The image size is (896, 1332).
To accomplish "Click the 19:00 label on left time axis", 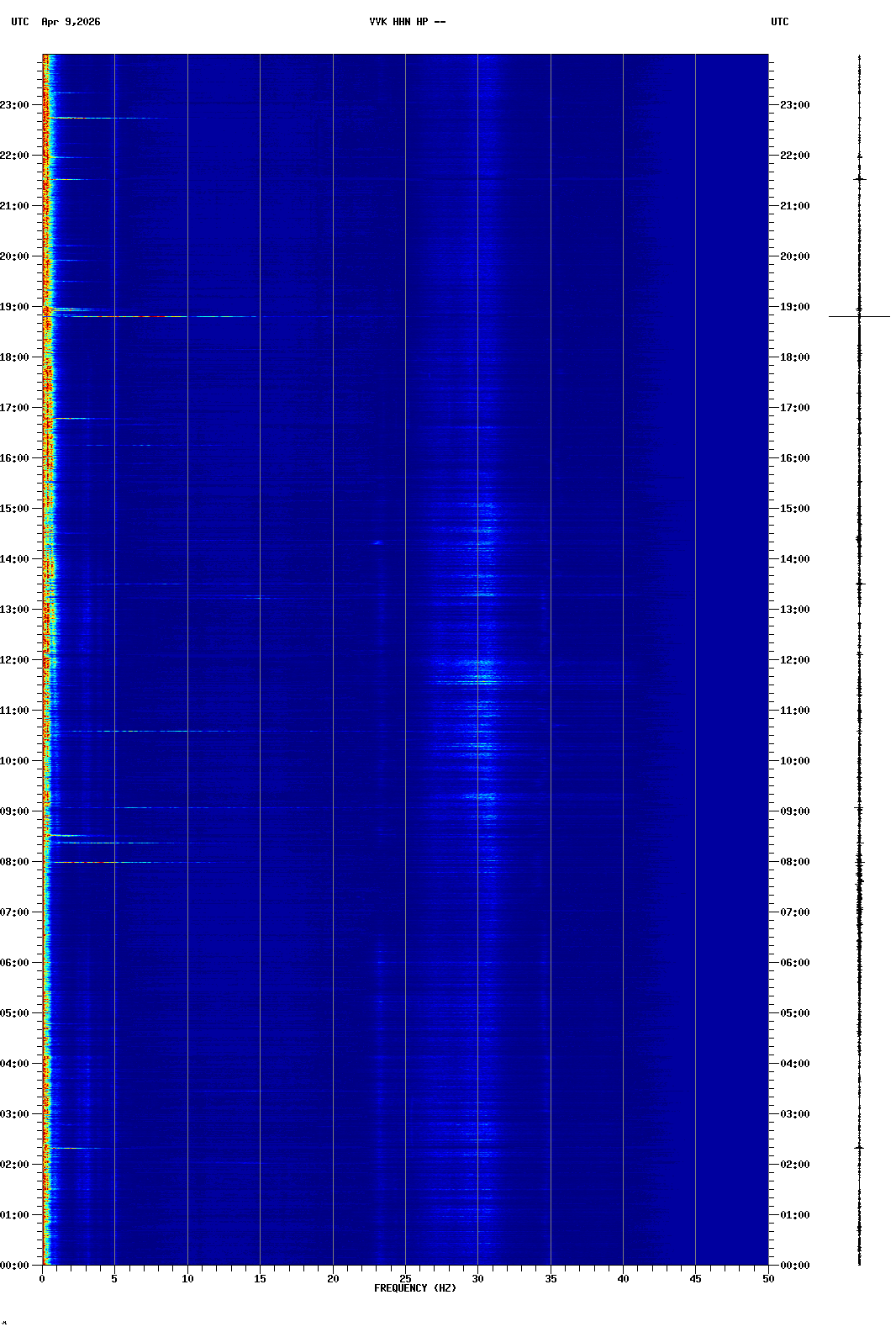I will tap(15, 307).
